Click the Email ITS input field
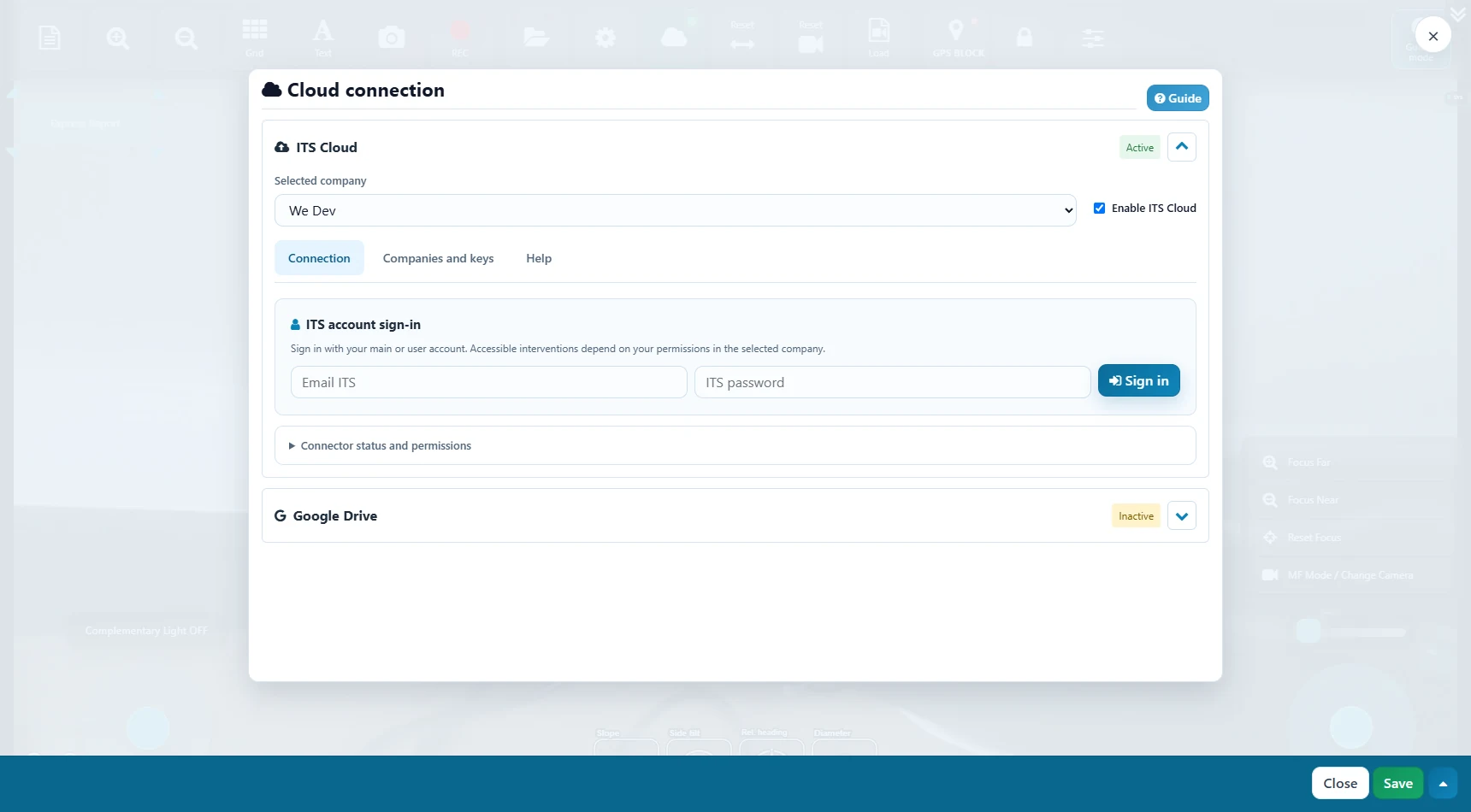The image size is (1471, 812). tap(489, 382)
